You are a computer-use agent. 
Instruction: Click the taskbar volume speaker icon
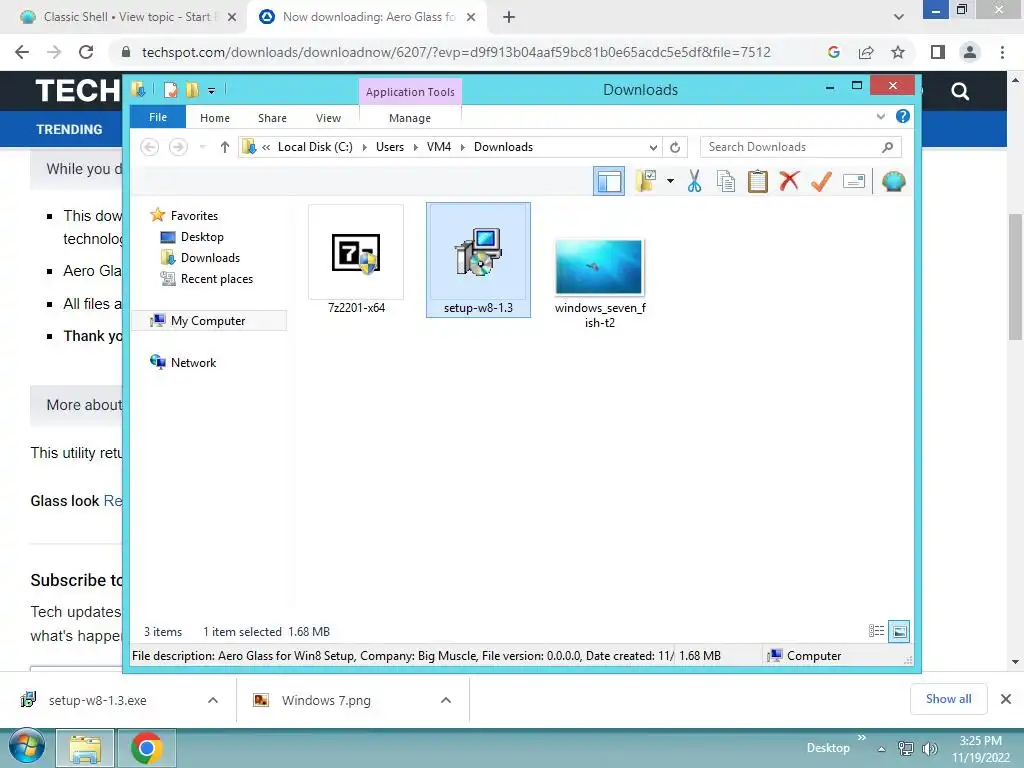pyautogui.click(x=929, y=748)
